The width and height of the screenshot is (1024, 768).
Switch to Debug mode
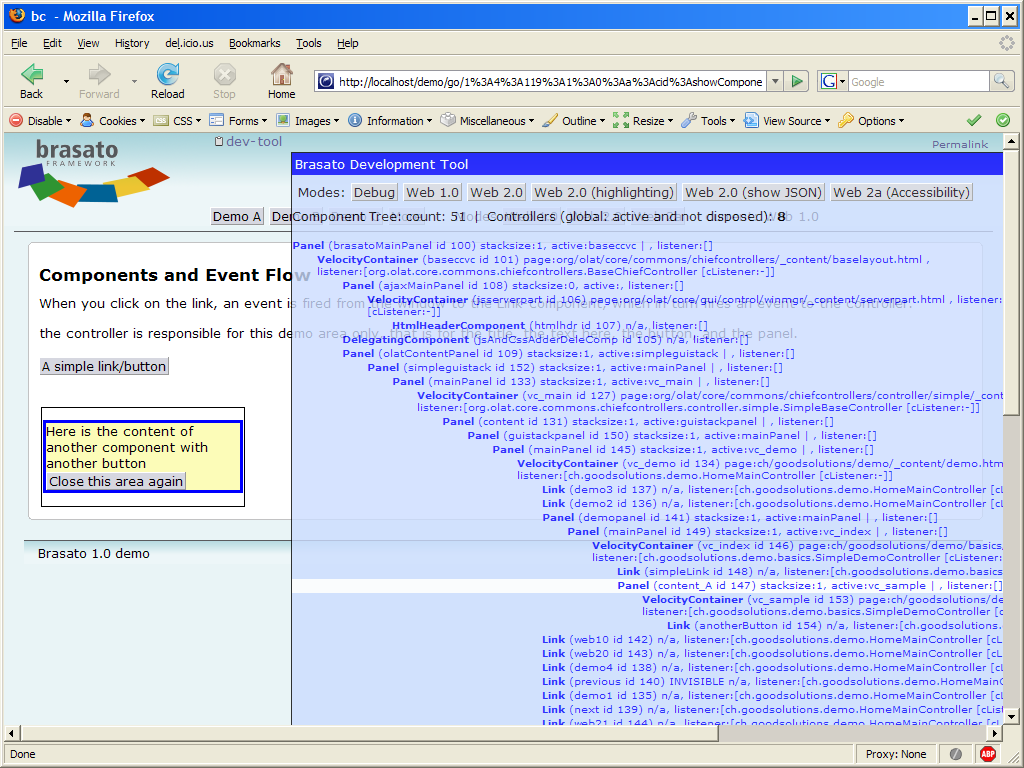coord(374,192)
